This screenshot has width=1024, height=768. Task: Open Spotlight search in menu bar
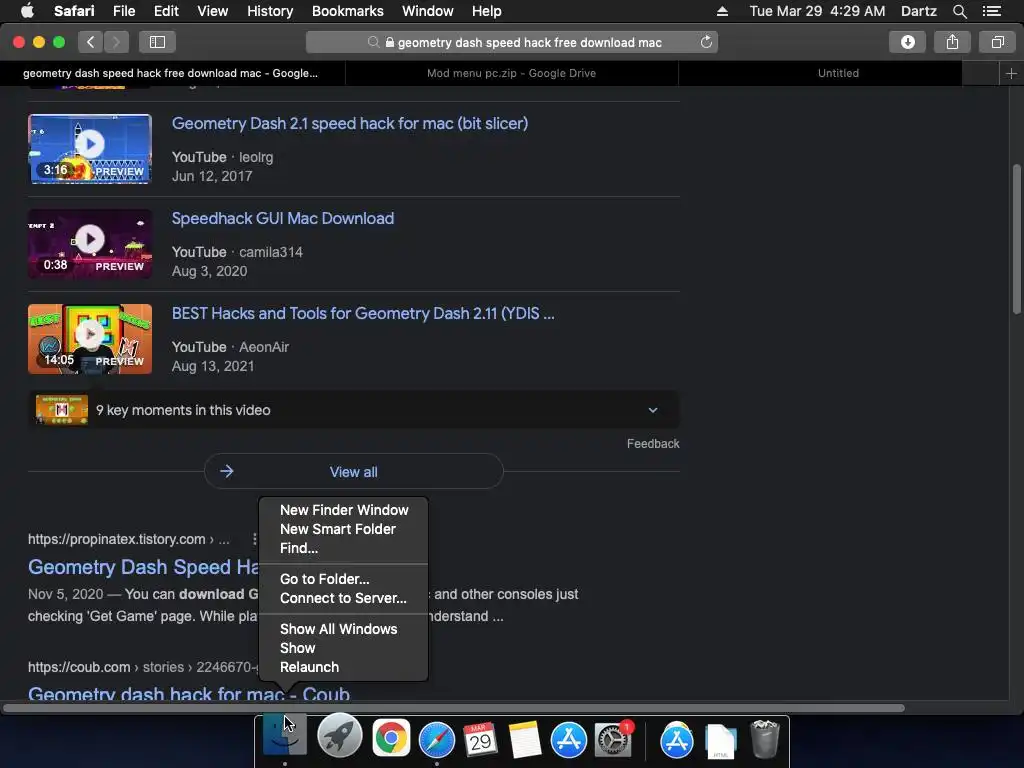point(959,11)
